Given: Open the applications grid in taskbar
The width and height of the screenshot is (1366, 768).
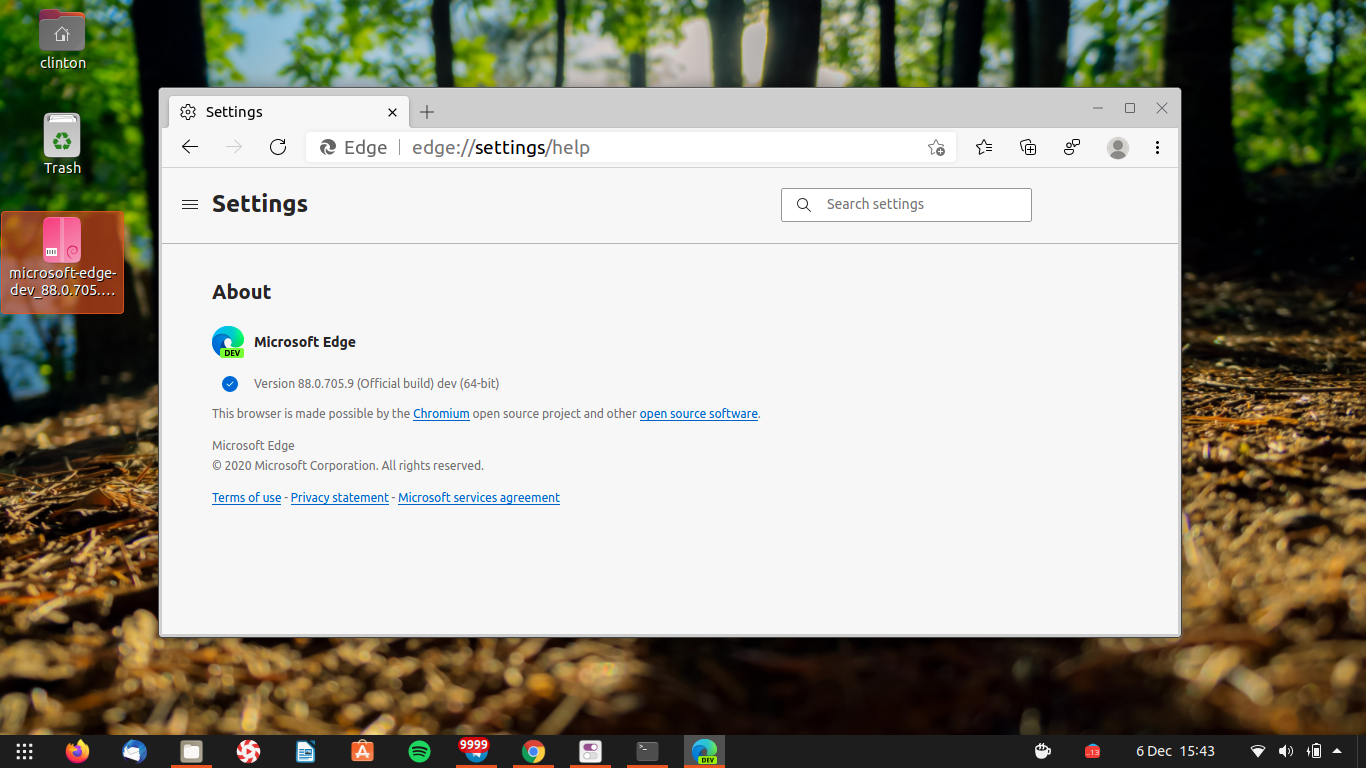Looking at the screenshot, I should click(x=25, y=751).
